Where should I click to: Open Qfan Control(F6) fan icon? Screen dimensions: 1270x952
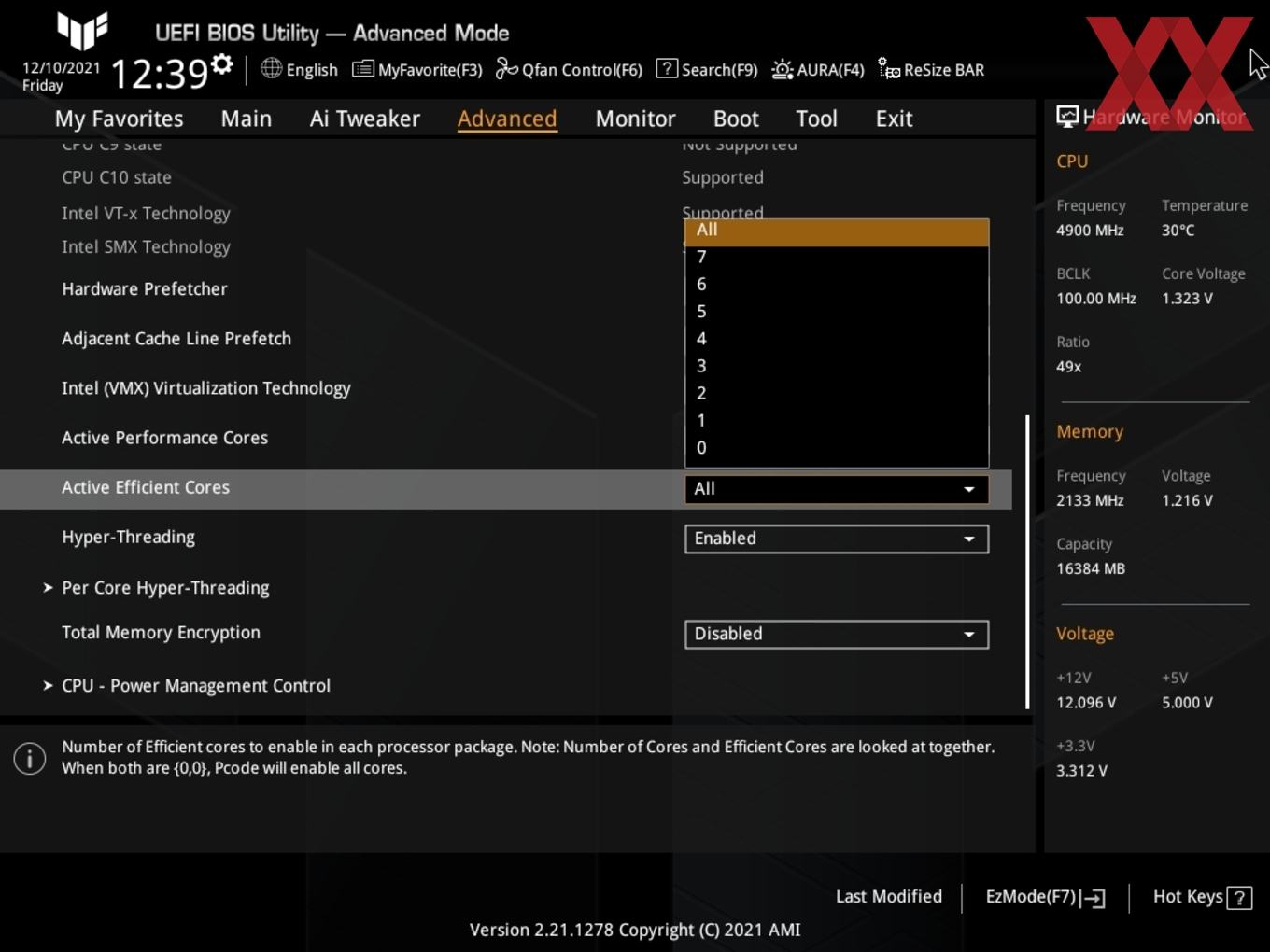(506, 68)
